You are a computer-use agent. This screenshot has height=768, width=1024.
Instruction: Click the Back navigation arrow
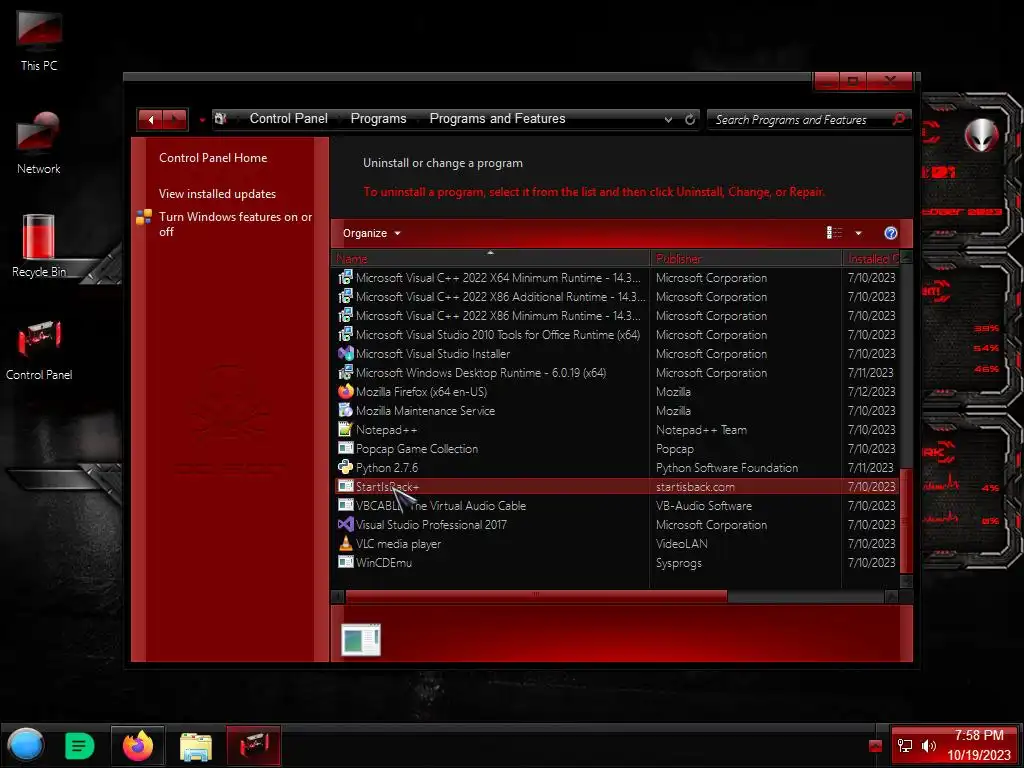(x=151, y=120)
